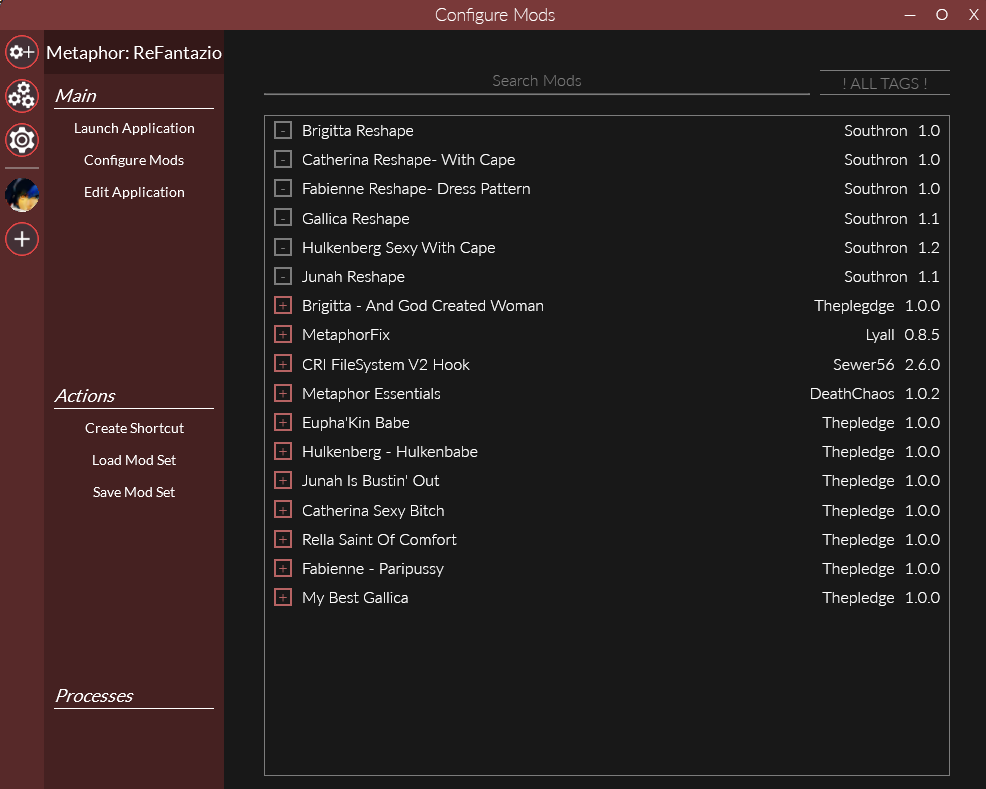
Task: Select Configure Mods in Main menu
Action: (134, 160)
